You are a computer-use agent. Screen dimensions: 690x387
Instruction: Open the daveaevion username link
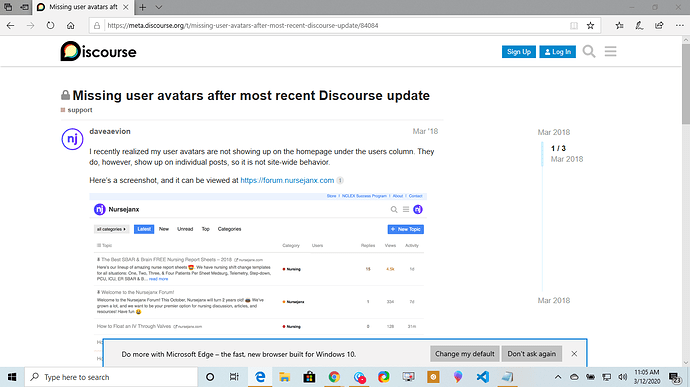pos(110,131)
